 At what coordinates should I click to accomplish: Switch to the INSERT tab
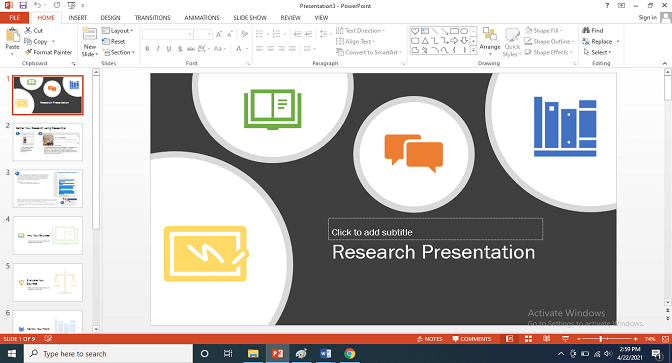[x=78, y=18]
